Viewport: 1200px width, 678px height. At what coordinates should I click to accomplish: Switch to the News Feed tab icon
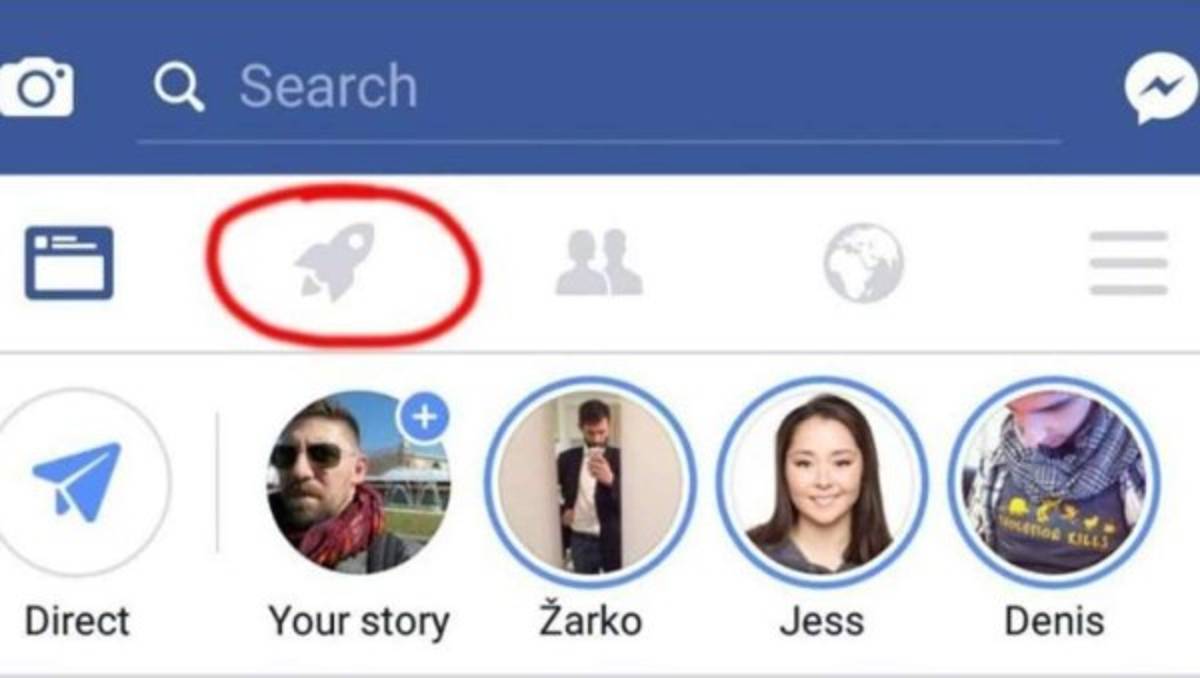click(x=69, y=263)
